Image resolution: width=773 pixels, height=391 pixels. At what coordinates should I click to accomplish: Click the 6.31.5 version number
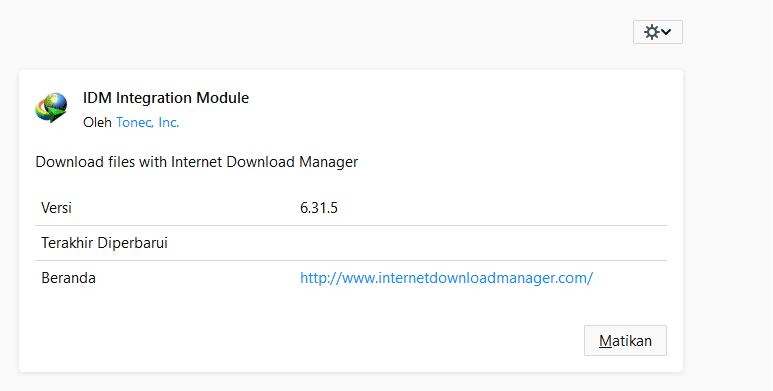[319, 208]
